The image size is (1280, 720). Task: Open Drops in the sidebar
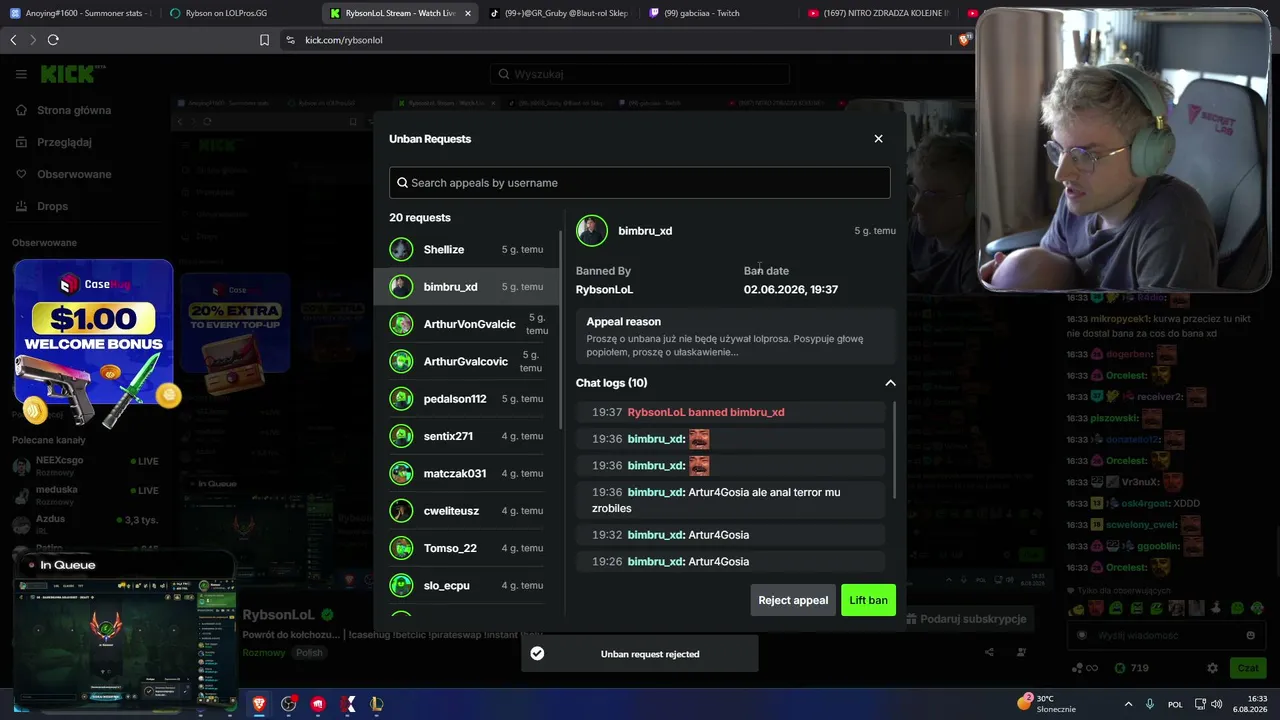(x=52, y=206)
